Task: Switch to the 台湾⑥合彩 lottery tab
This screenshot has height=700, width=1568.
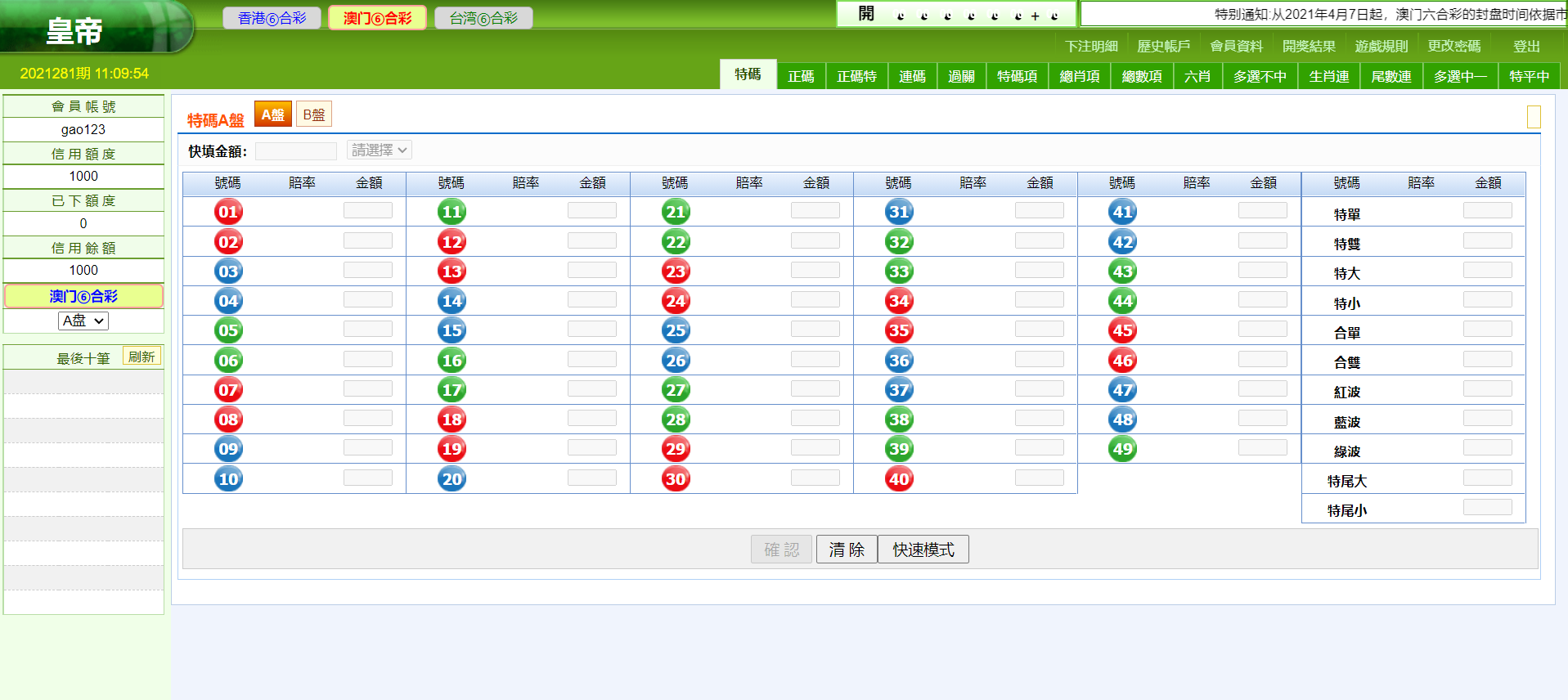Action: 483,18
